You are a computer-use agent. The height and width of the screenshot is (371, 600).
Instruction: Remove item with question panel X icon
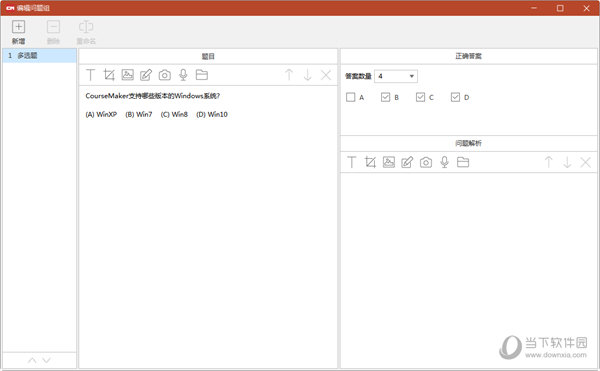pos(326,75)
